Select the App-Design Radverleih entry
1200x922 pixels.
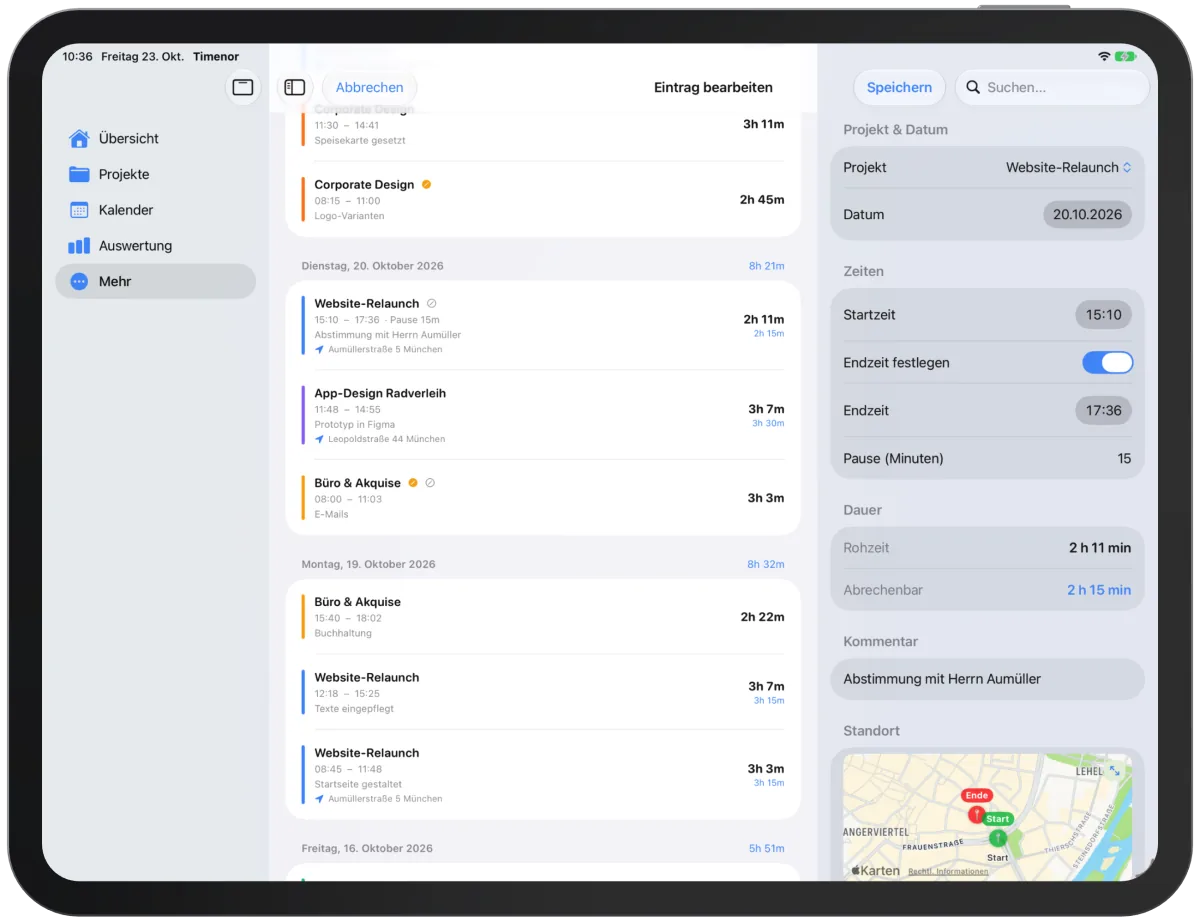pos(543,415)
